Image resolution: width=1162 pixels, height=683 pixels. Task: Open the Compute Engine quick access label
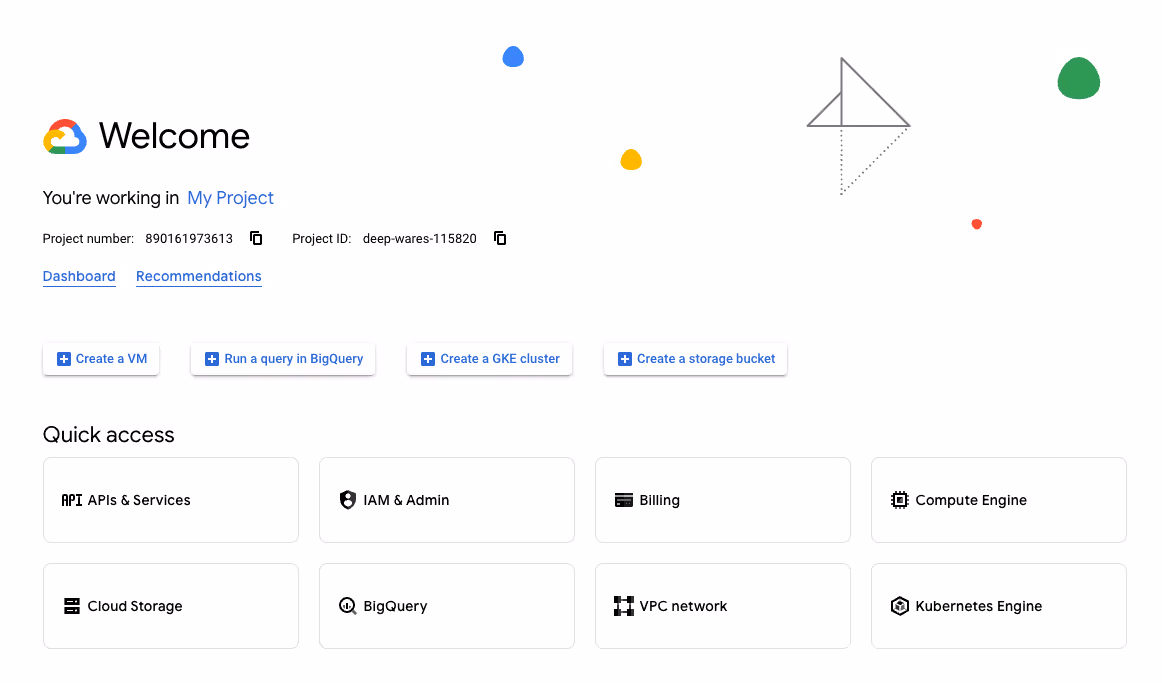[971, 500]
